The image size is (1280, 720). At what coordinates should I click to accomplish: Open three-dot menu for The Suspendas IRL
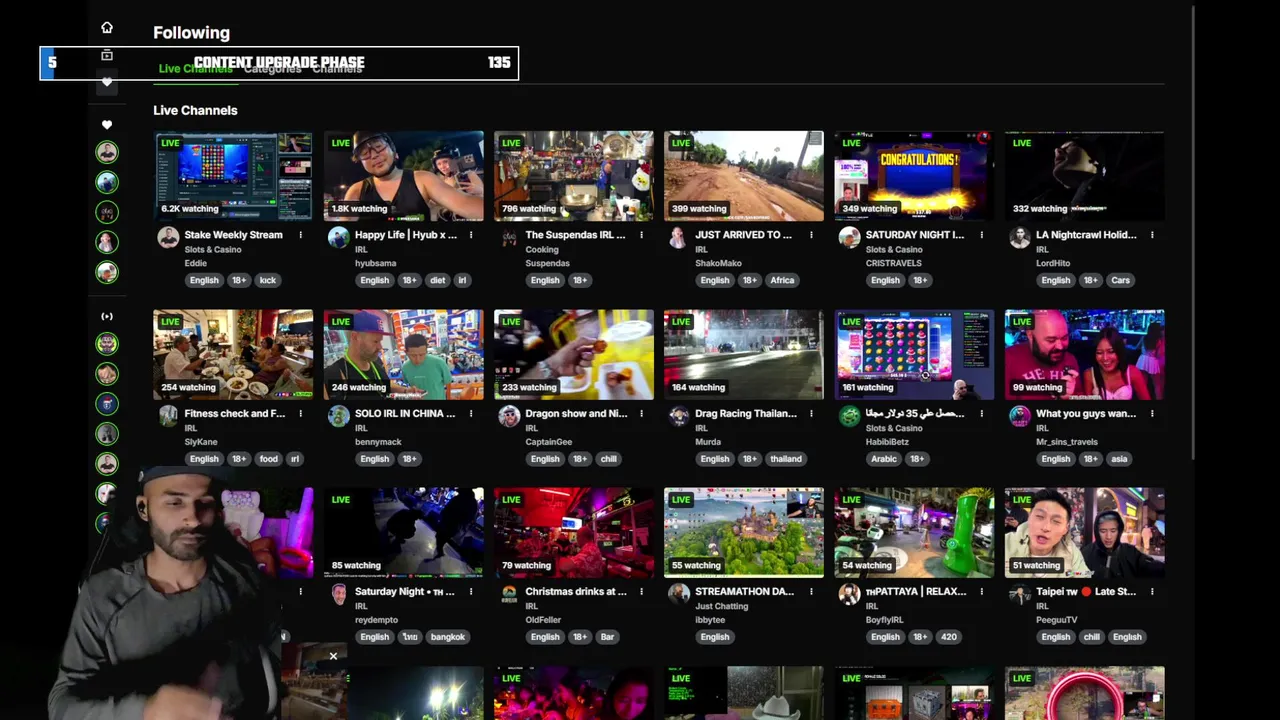[641, 235]
